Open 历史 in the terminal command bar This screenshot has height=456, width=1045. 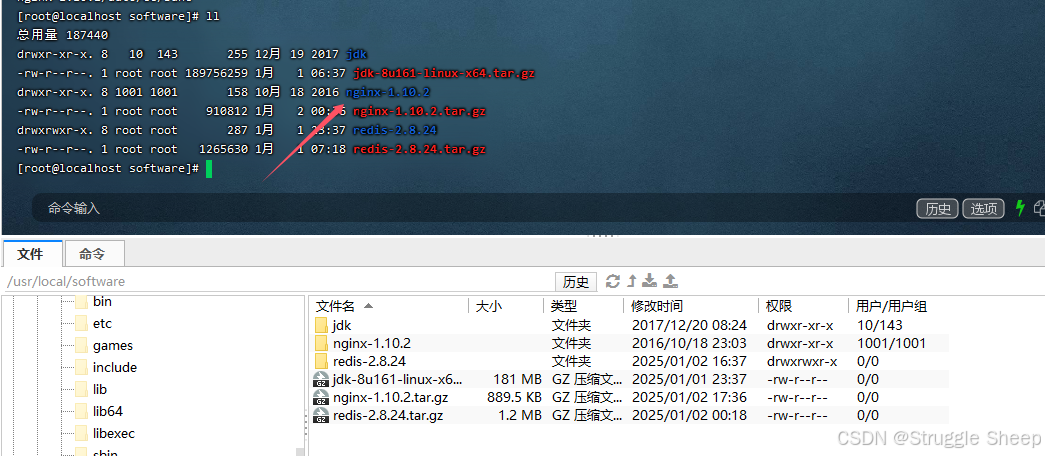938,209
